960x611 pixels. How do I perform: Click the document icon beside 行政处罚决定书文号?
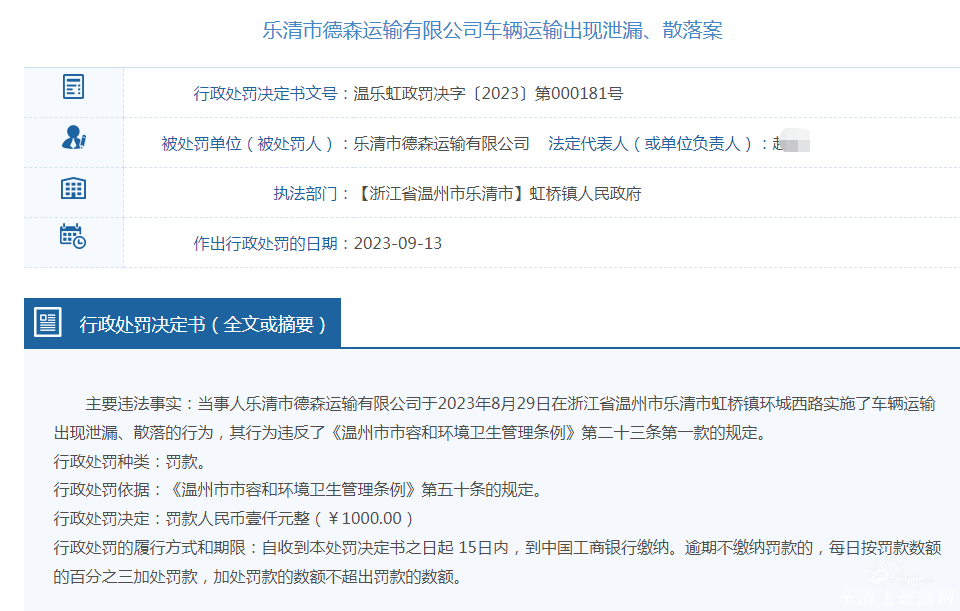coord(73,86)
